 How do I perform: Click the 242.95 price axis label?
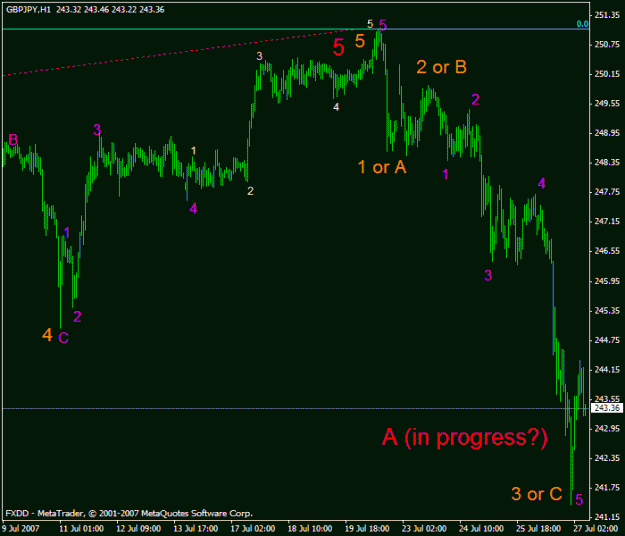coord(607,429)
